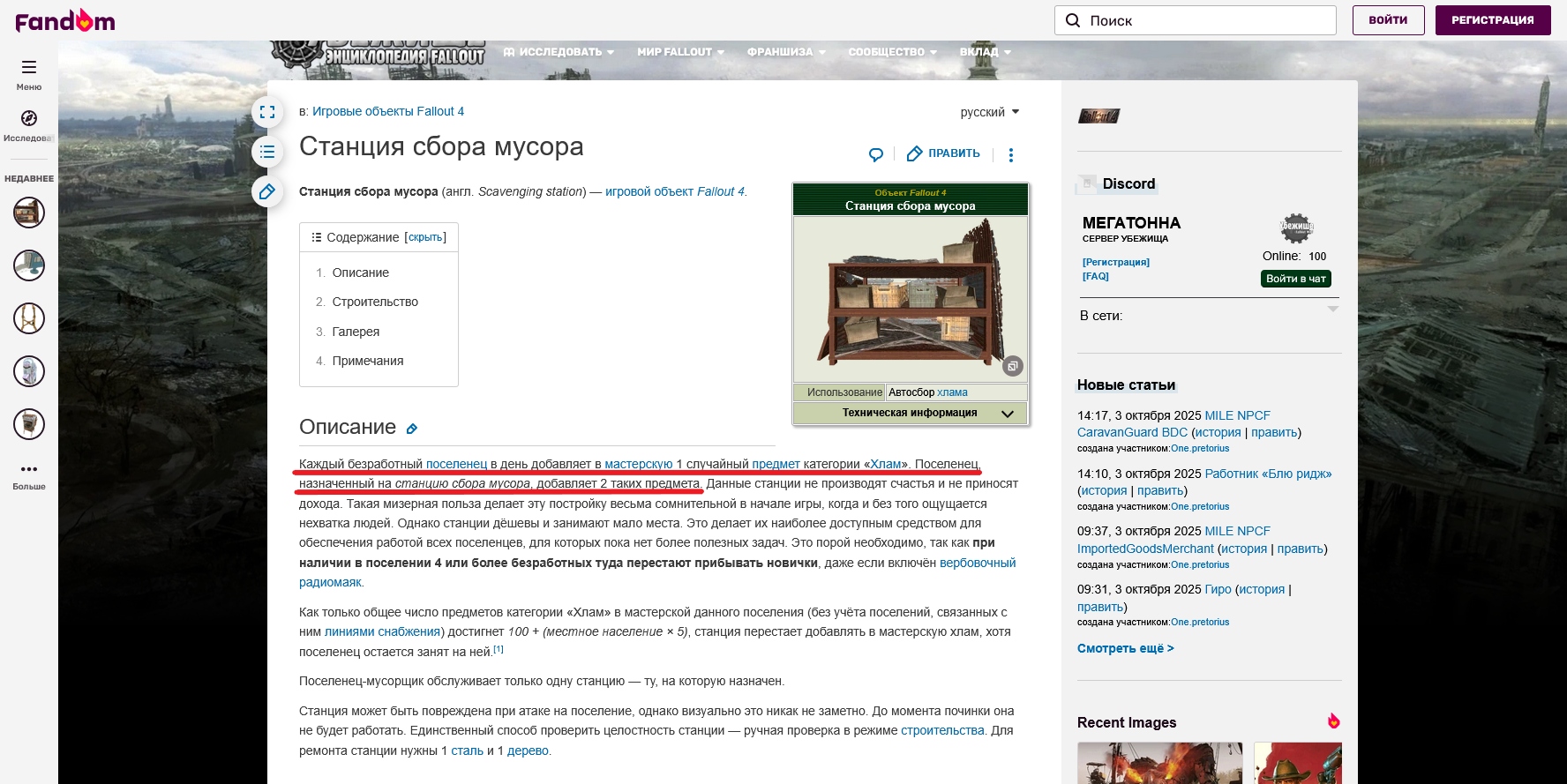Viewport: 1567px width, 784px height.
Task: Expand the ВКЛАД navigation dropdown
Action: point(986,52)
